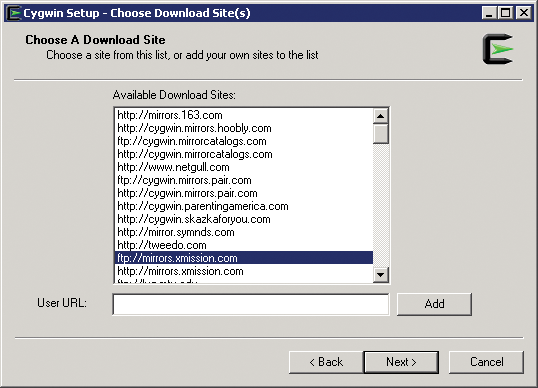Click the site list scrollbar thumb
538x388 pixels.
[x=381, y=134]
